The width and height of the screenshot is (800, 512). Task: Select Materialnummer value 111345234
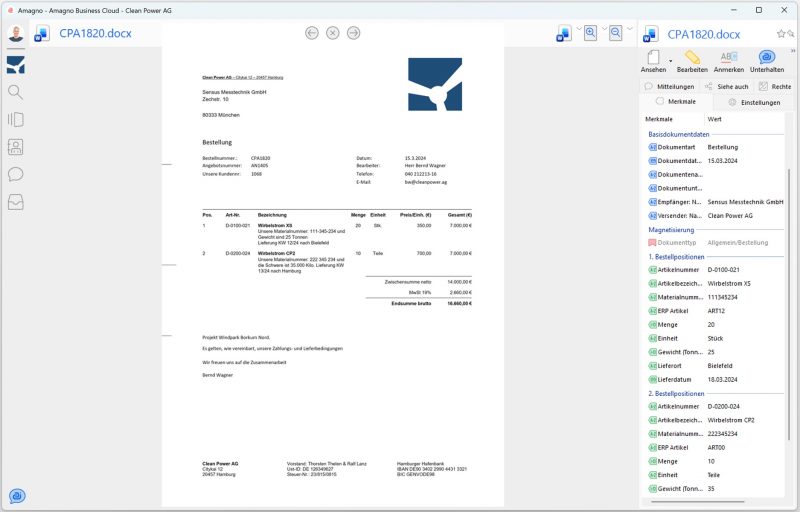coord(722,297)
